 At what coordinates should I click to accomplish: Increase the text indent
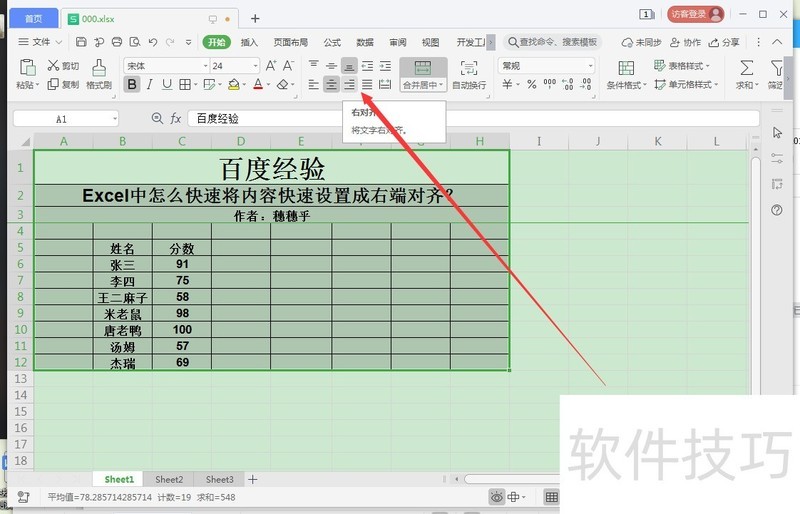(385, 65)
